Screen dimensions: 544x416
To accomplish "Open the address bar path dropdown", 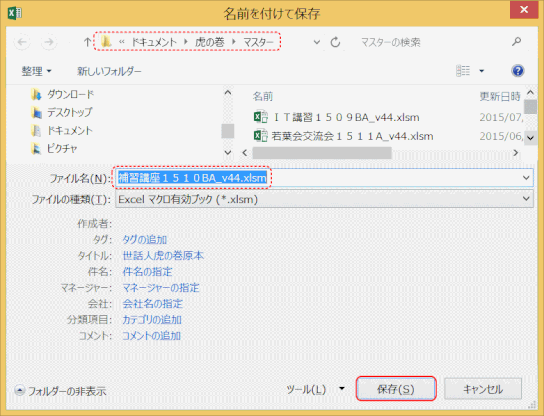I will pos(316,42).
